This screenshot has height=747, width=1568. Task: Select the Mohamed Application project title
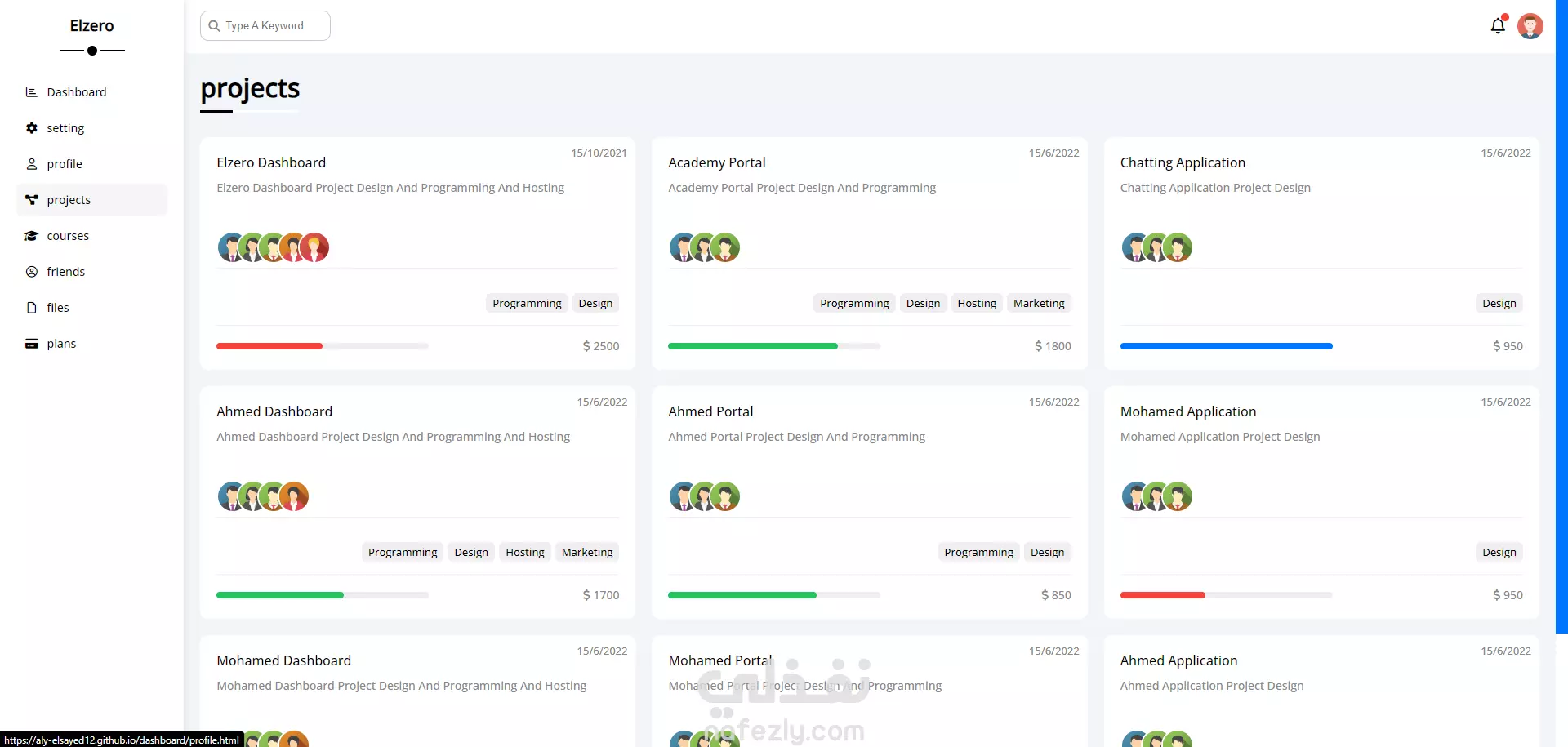click(1188, 411)
